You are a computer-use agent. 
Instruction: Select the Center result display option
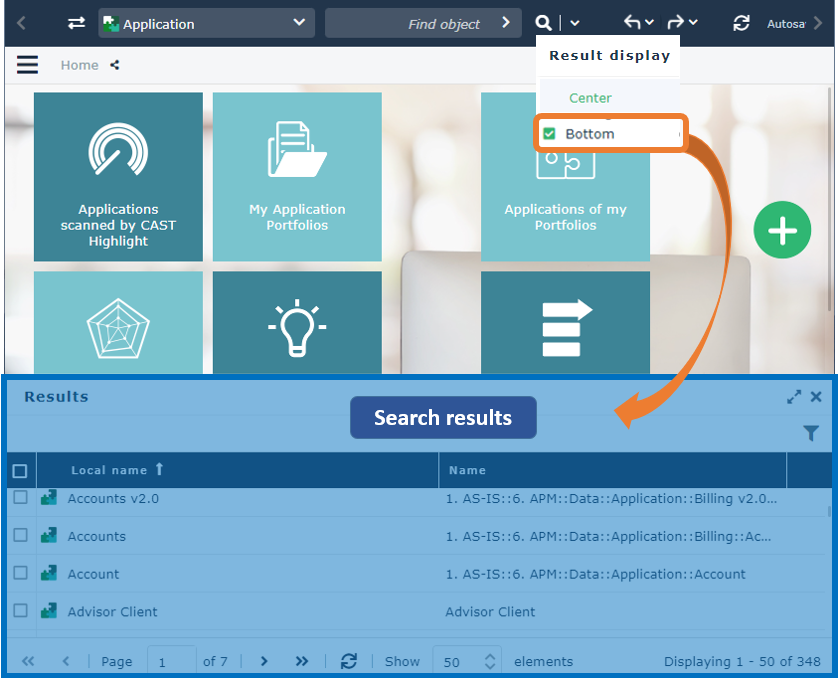point(590,98)
